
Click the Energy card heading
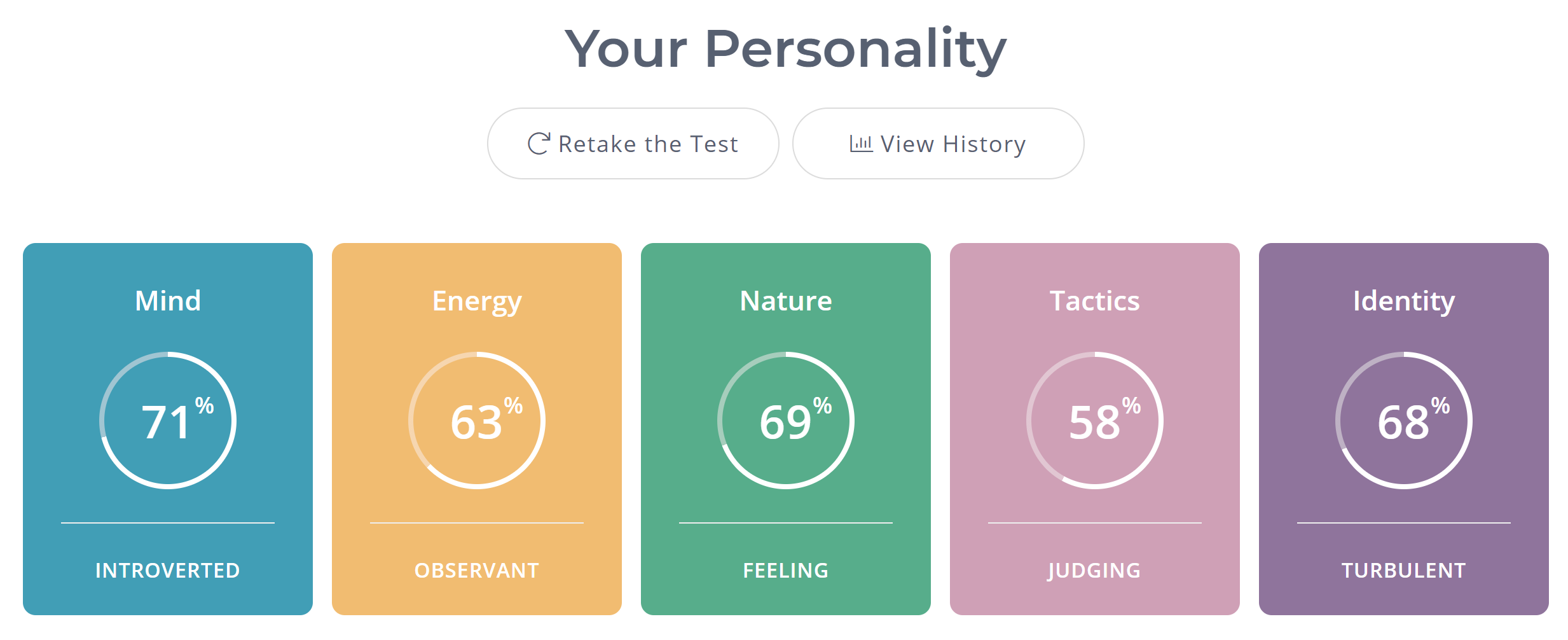pyautogui.click(x=477, y=301)
